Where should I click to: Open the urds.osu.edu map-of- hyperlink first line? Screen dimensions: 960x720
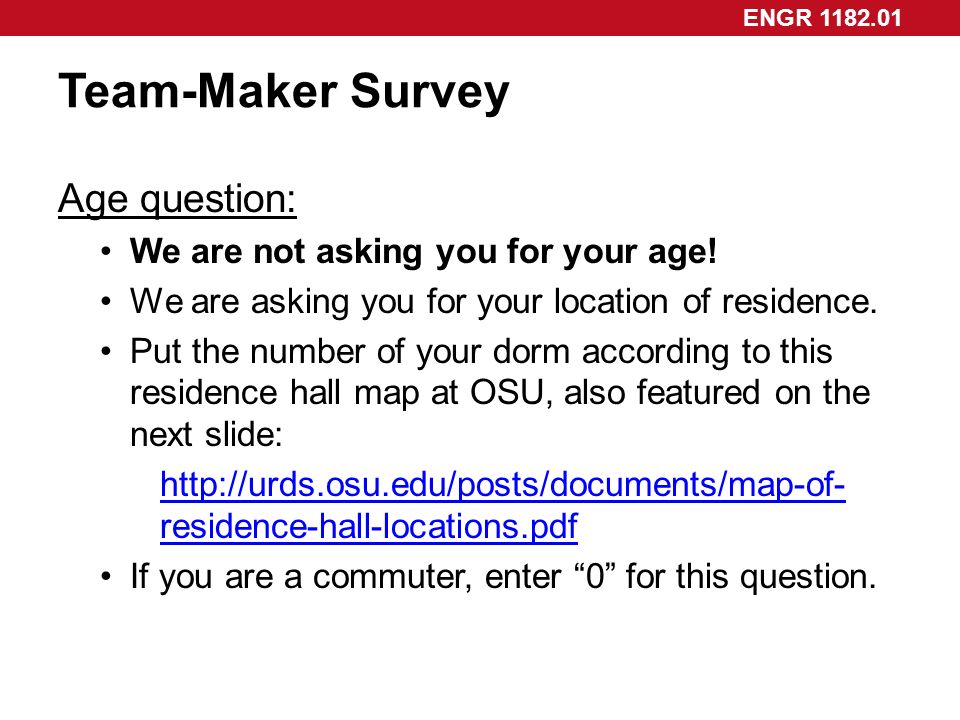(x=503, y=485)
